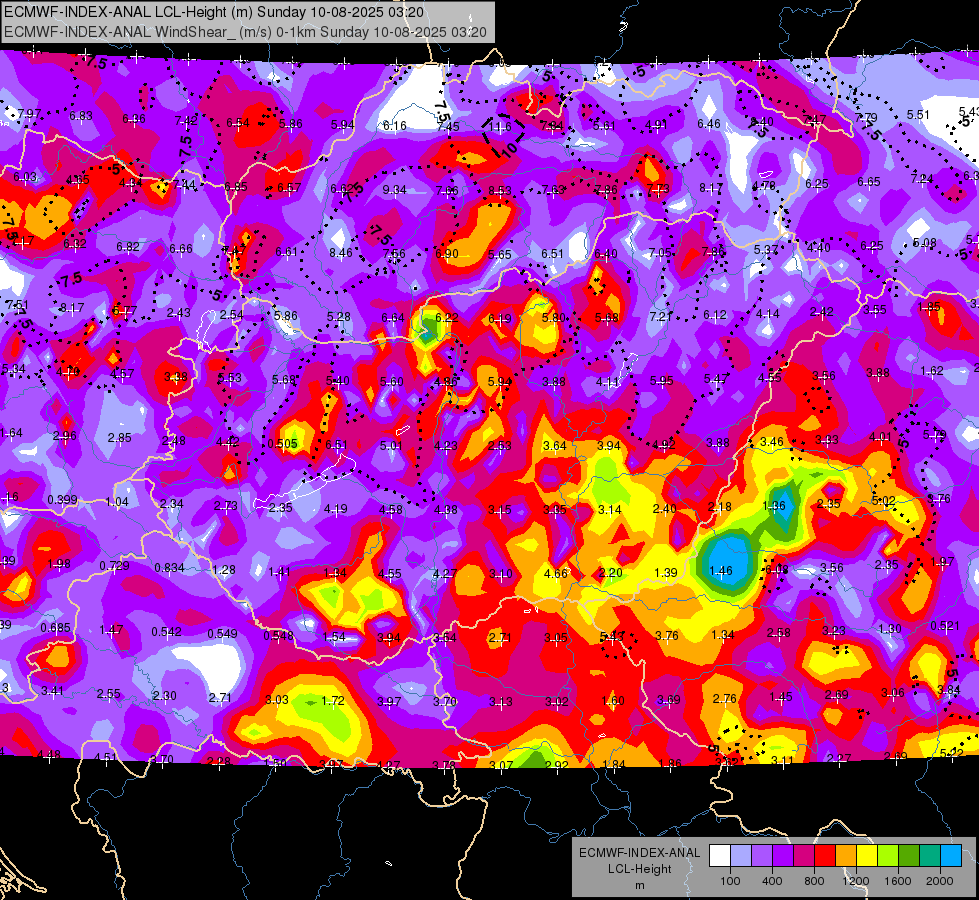Click the shear value 7.79
Viewport: 979px width, 900px height.
click(x=866, y=117)
